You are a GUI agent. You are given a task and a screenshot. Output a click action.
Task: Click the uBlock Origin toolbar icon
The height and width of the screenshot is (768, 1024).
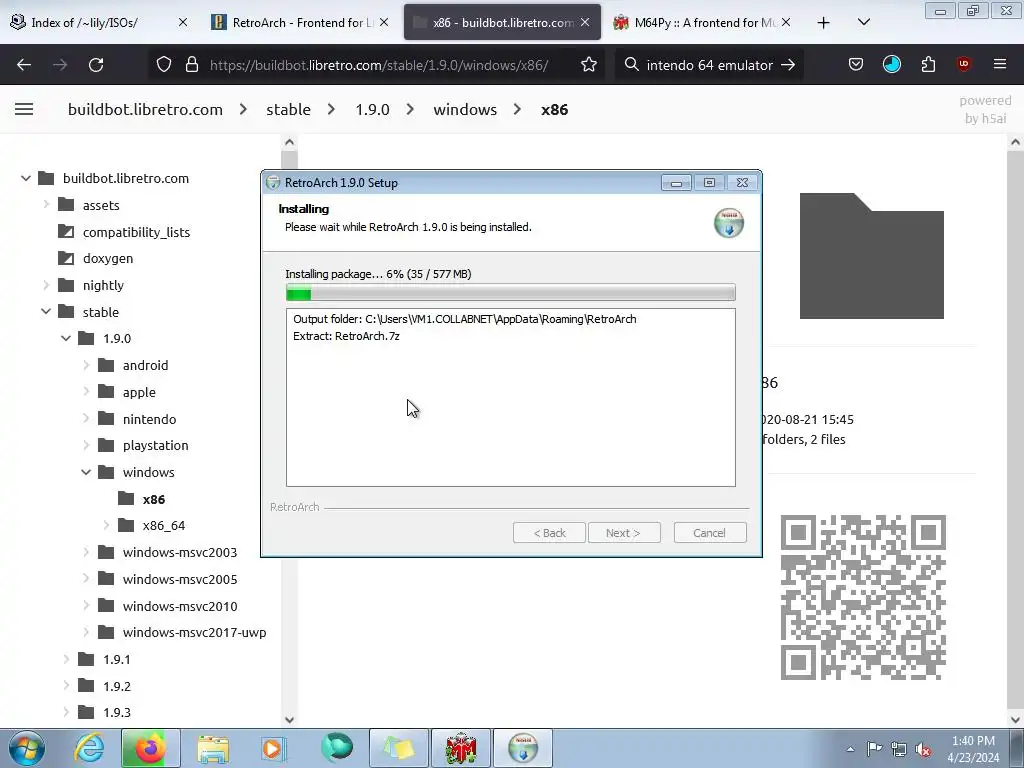[963, 65]
